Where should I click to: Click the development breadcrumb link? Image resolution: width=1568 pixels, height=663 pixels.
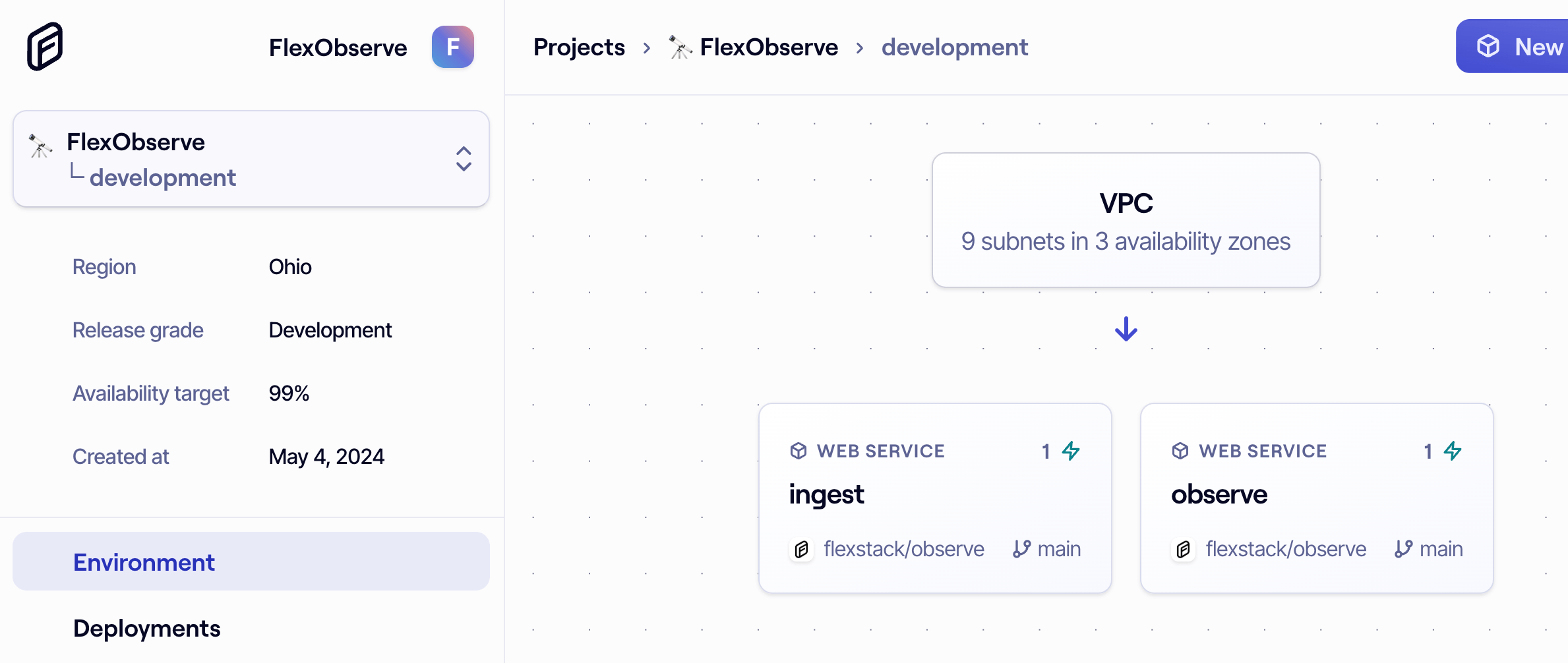click(x=955, y=47)
